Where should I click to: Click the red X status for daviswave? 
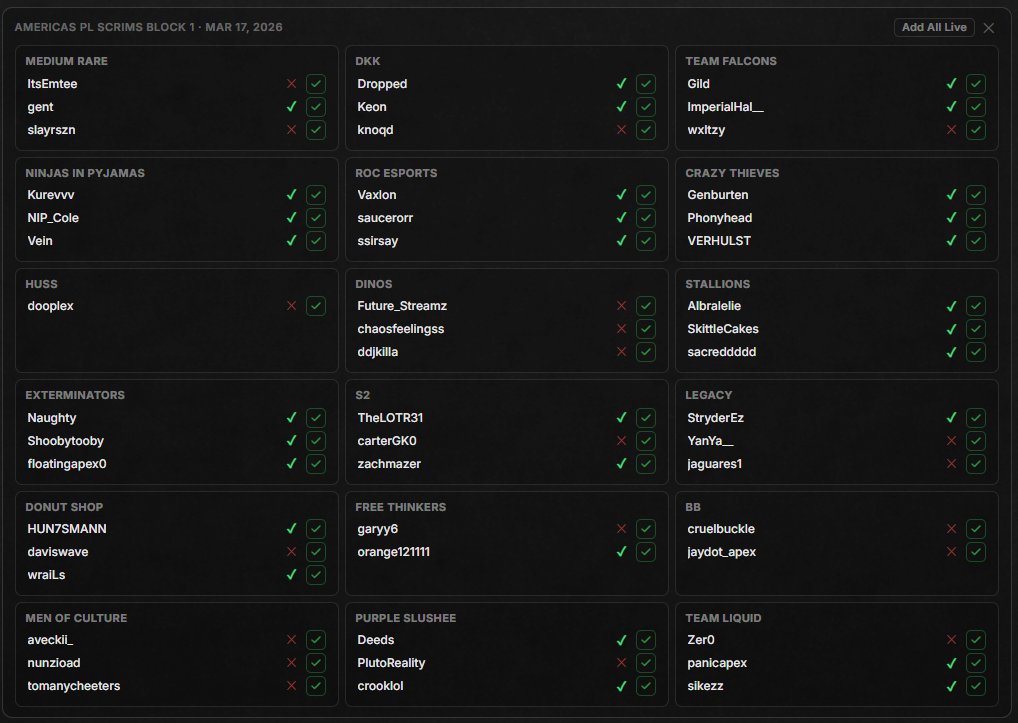pos(292,552)
